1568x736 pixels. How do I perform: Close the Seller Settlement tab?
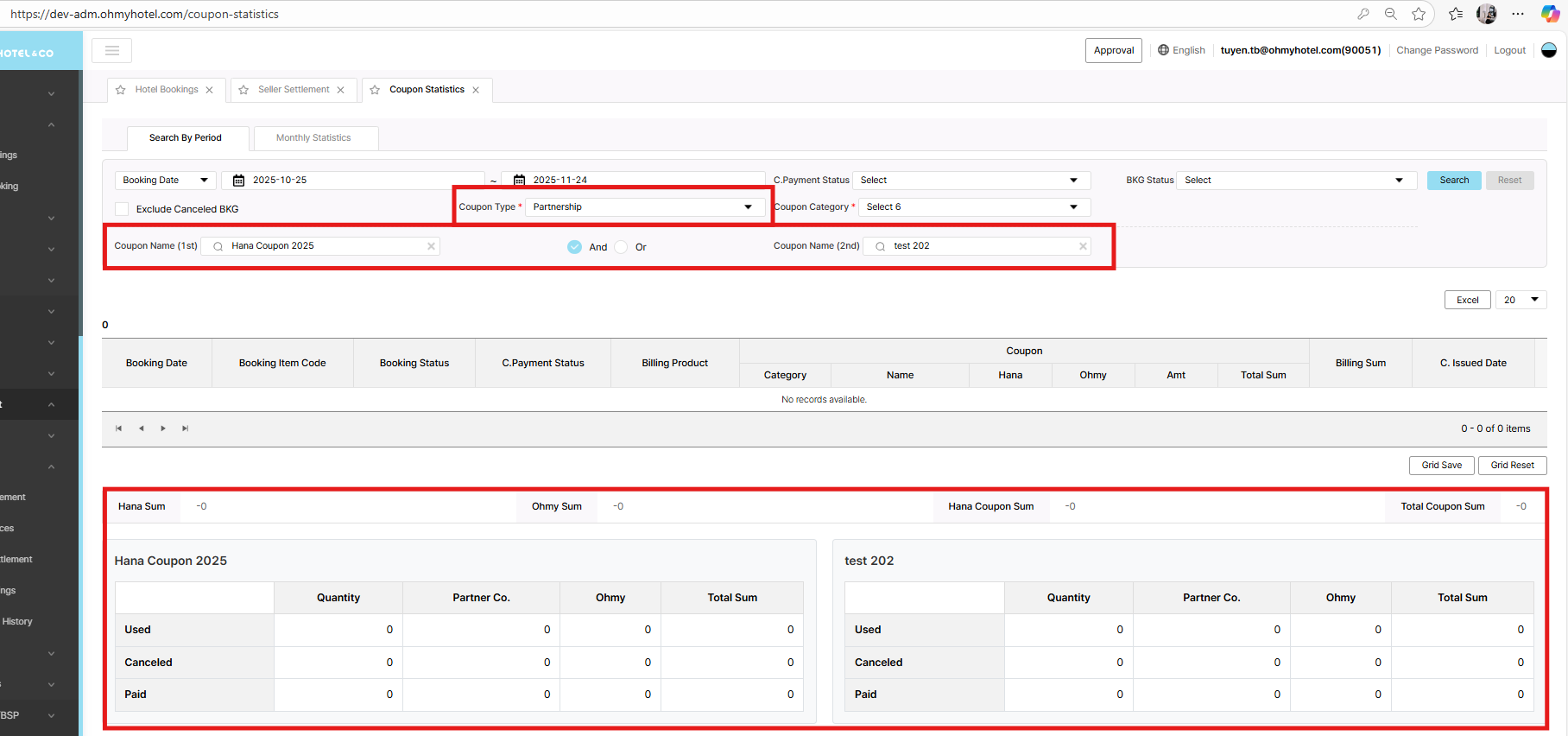pyautogui.click(x=341, y=90)
